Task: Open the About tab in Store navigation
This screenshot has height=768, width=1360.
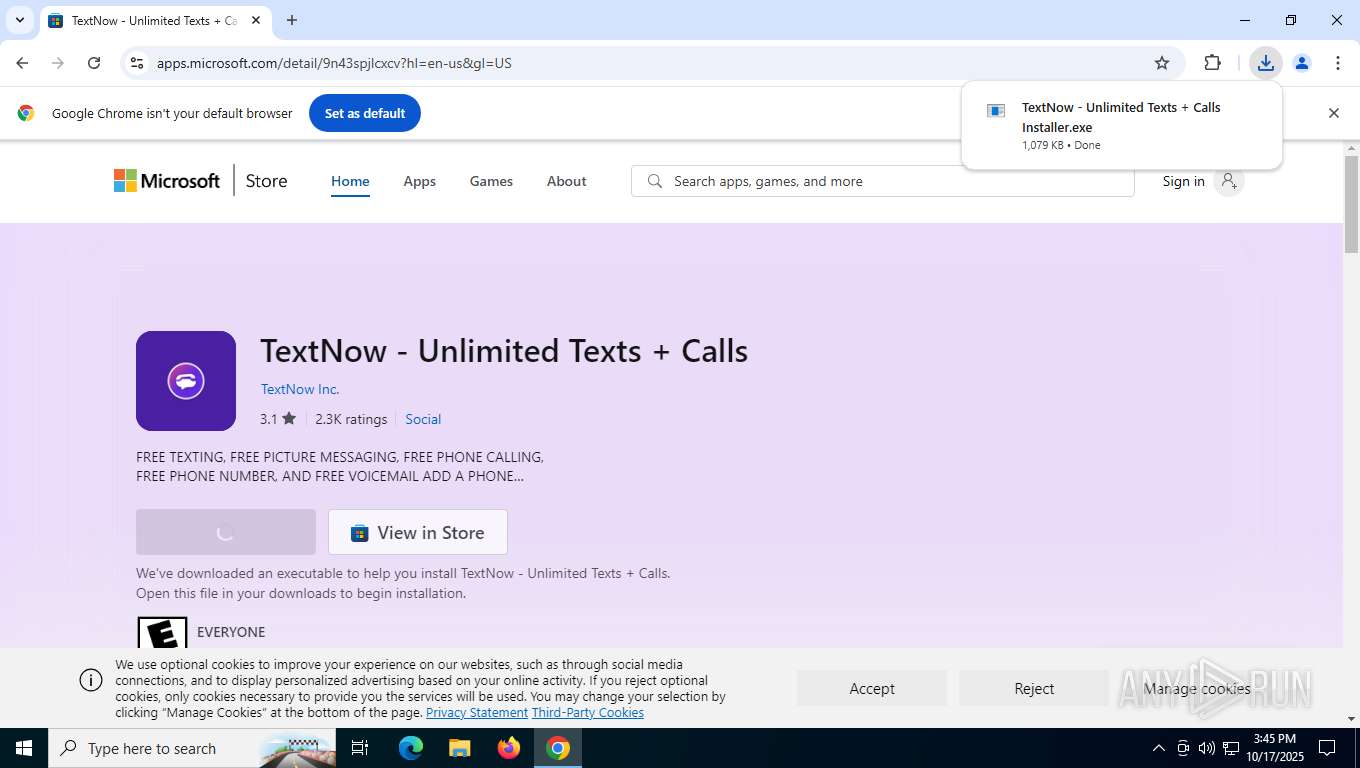Action: pyautogui.click(x=566, y=181)
